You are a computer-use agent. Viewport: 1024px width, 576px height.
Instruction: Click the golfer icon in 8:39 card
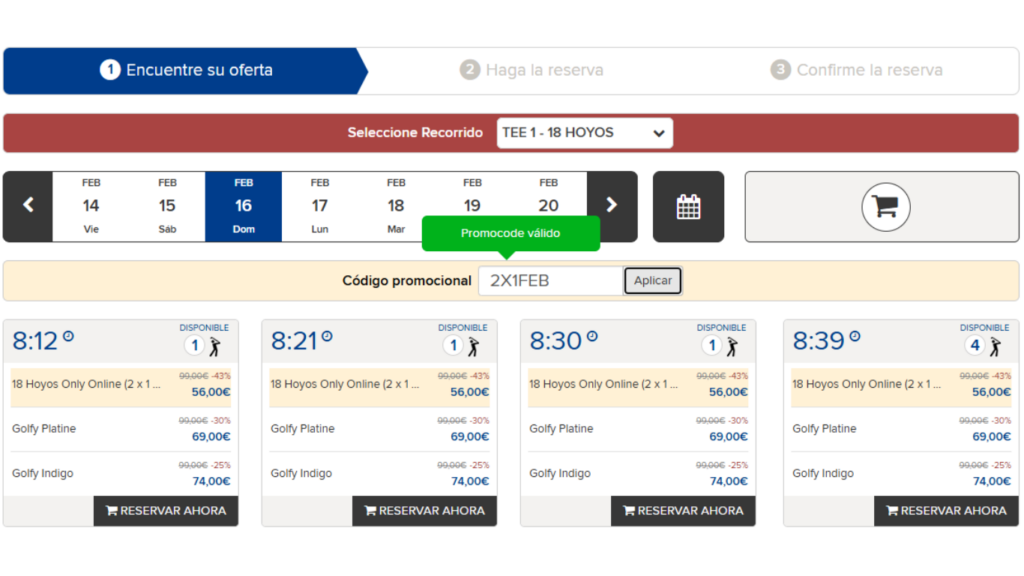coord(995,346)
